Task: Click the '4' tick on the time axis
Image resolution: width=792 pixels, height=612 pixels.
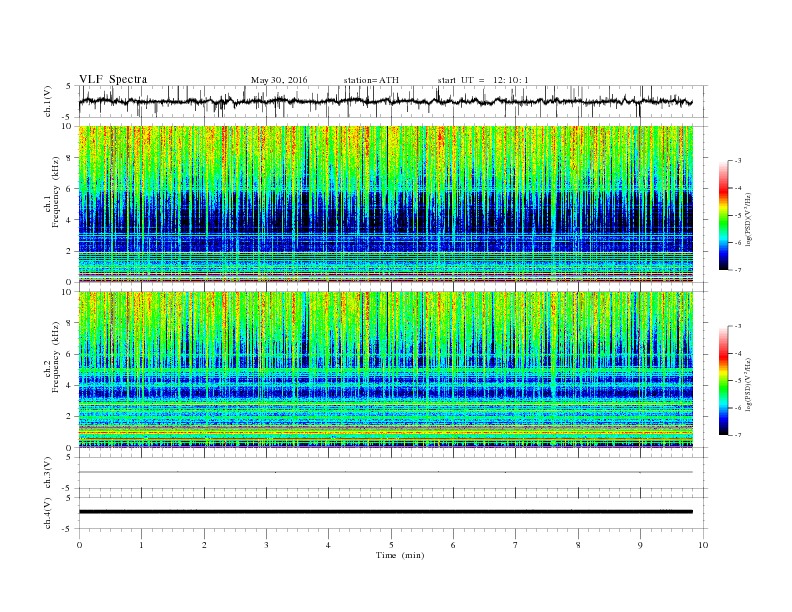Action: click(x=328, y=545)
